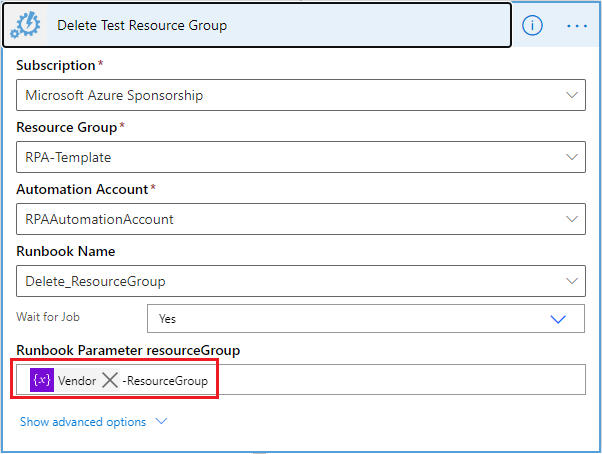Expand the Automation Account dropdown chevron

[573, 219]
